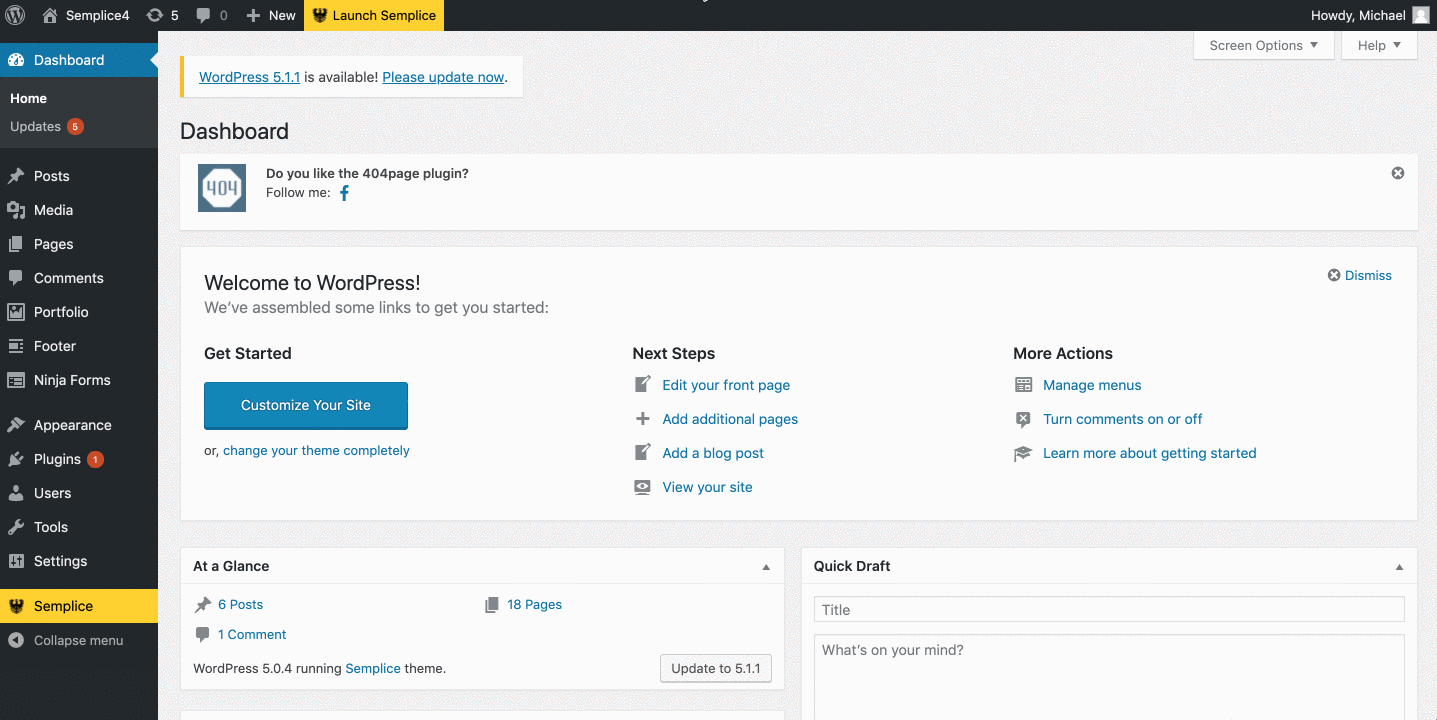This screenshot has width=1437, height=720.
Task: Follow the Please update now link
Action: 443,77
